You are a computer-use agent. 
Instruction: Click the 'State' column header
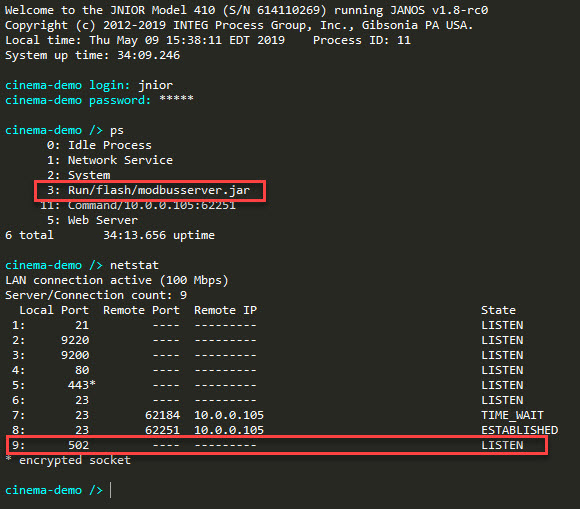pos(499,310)
